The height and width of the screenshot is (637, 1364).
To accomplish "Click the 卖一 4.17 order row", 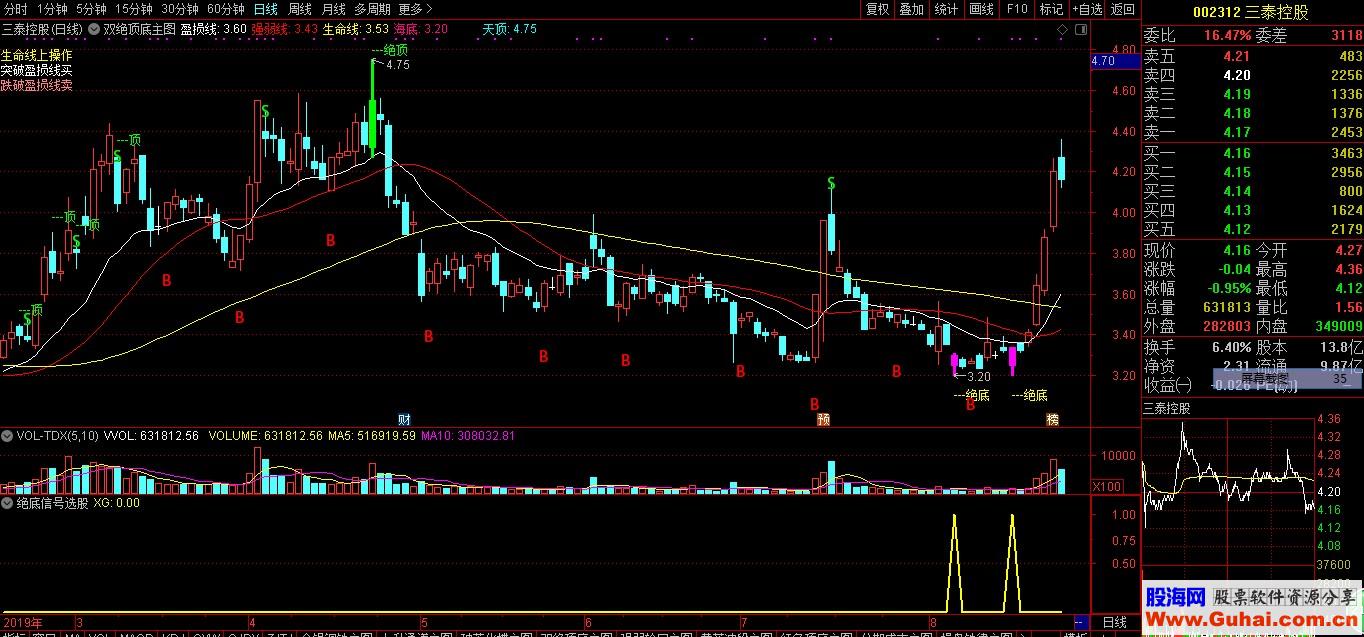I will pyautogui.click(x=1253, y=132).
